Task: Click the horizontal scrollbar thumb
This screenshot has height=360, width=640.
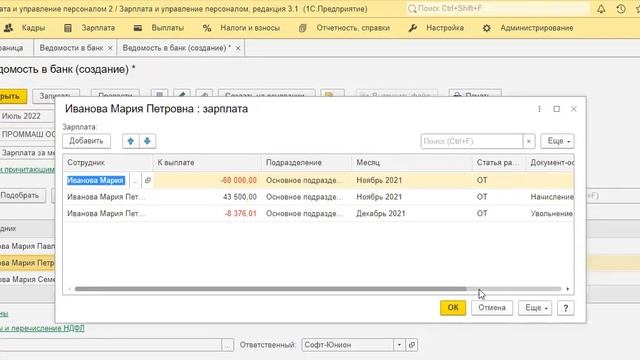Action: pos(271,289)
